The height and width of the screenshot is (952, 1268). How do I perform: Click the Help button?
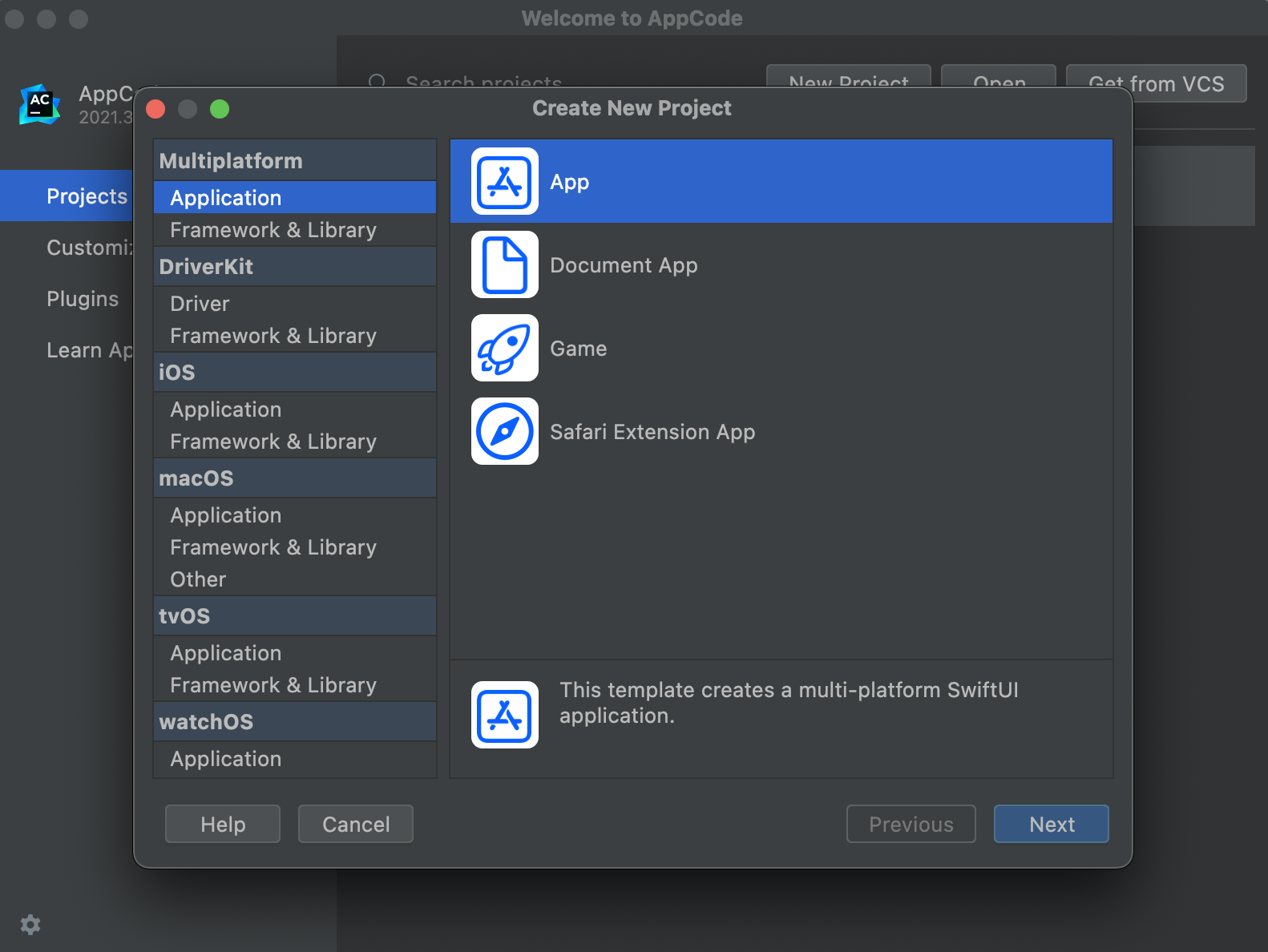pos(223,824)
